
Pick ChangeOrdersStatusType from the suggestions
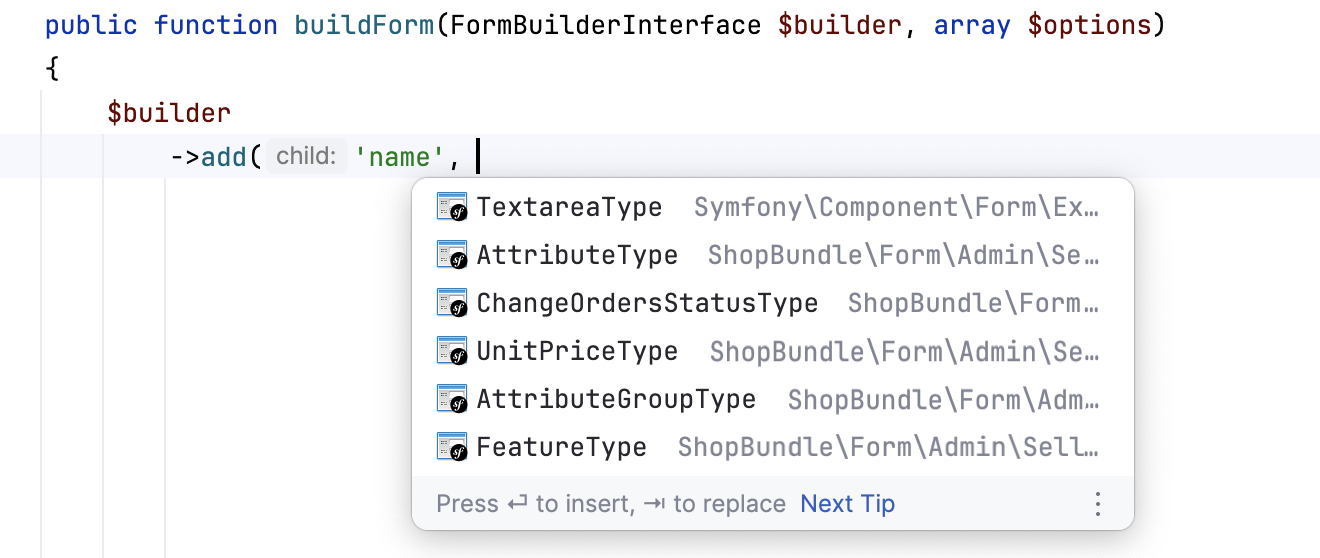(647, 303)
